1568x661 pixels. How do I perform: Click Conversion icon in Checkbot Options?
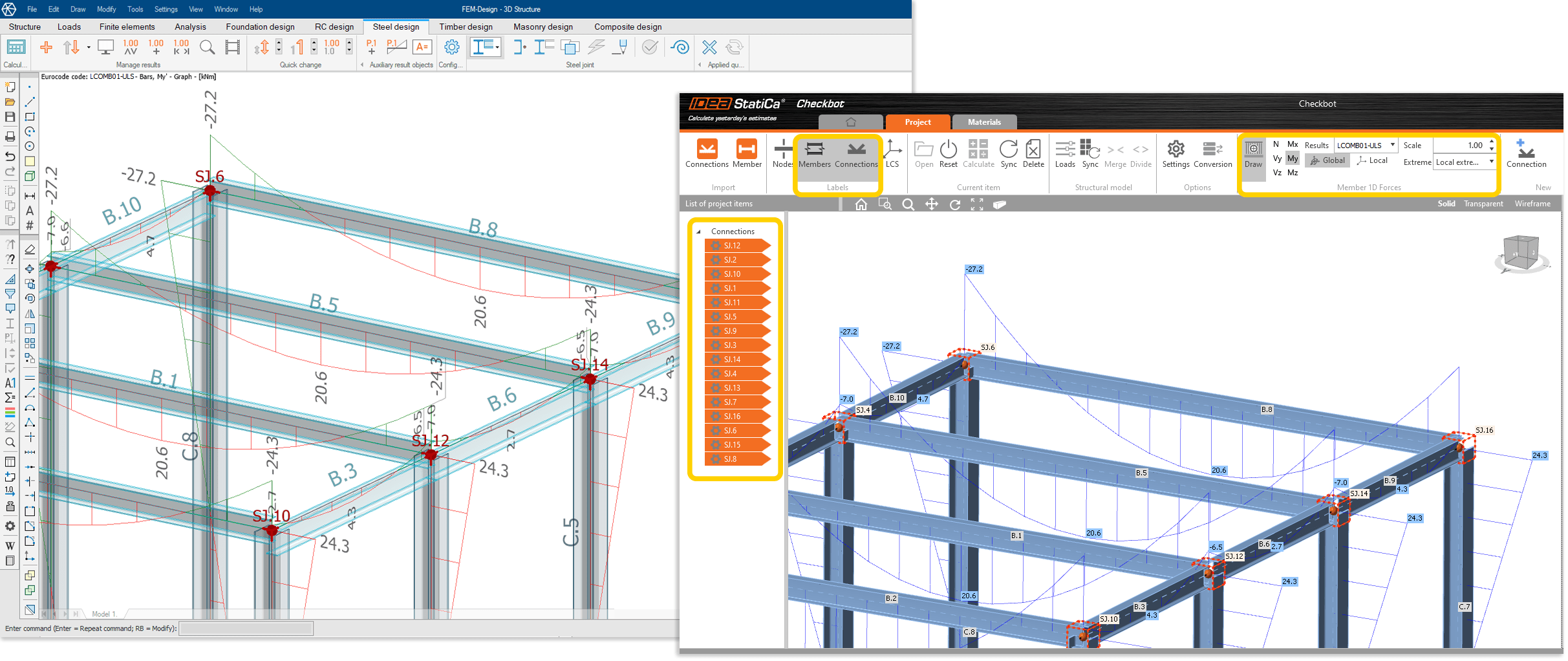(1212, 149)
